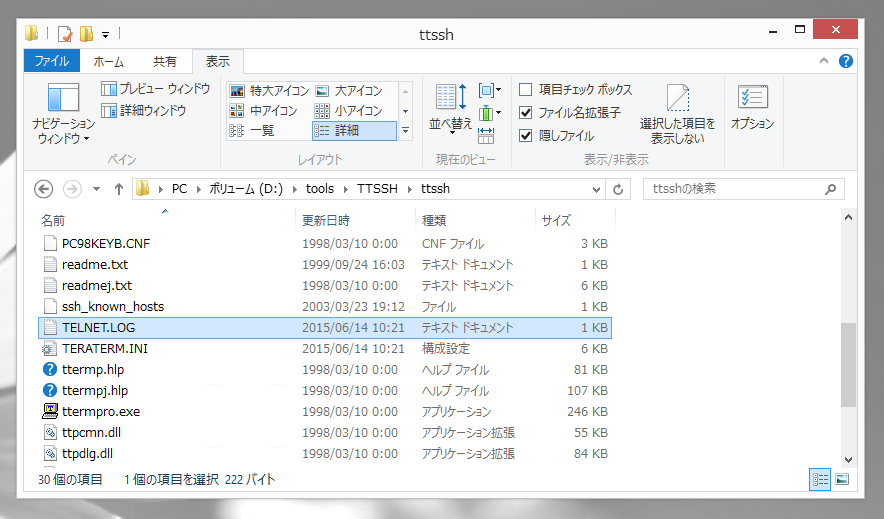Switch to the Home (ホーム) tab

click(x=108, y=61)
